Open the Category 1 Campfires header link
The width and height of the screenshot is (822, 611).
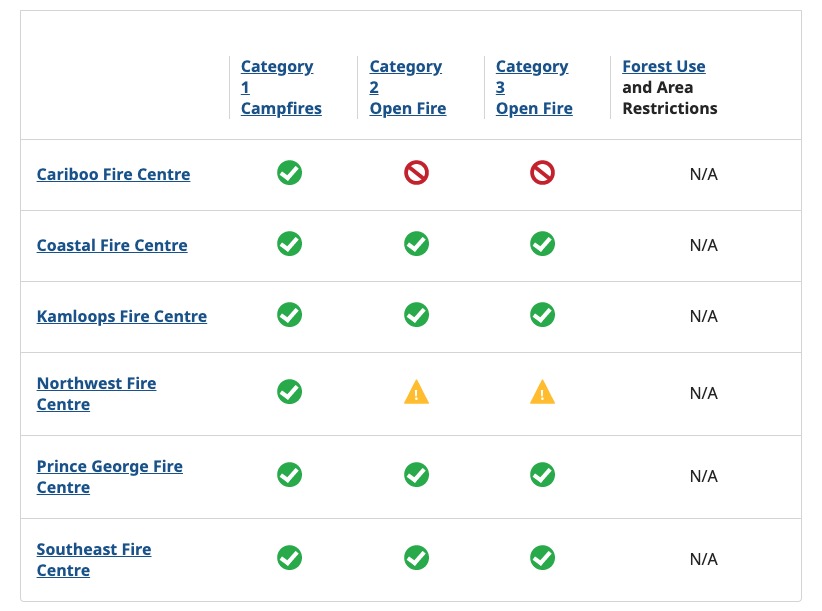coord(280,87)
